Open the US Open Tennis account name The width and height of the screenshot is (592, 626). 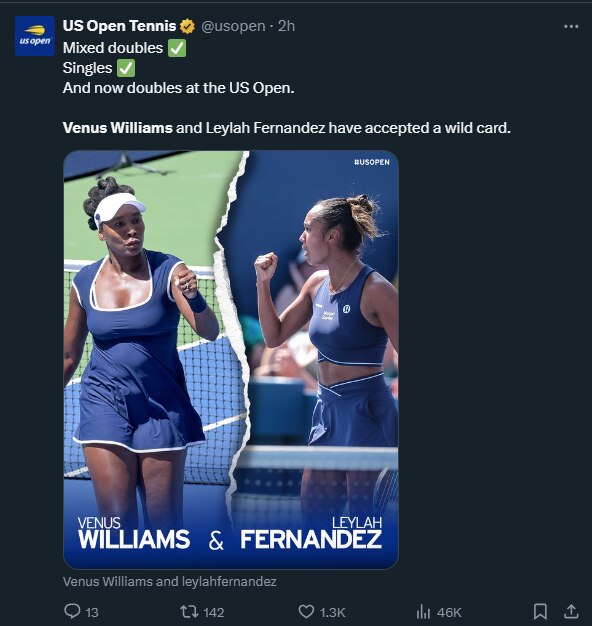119,26
